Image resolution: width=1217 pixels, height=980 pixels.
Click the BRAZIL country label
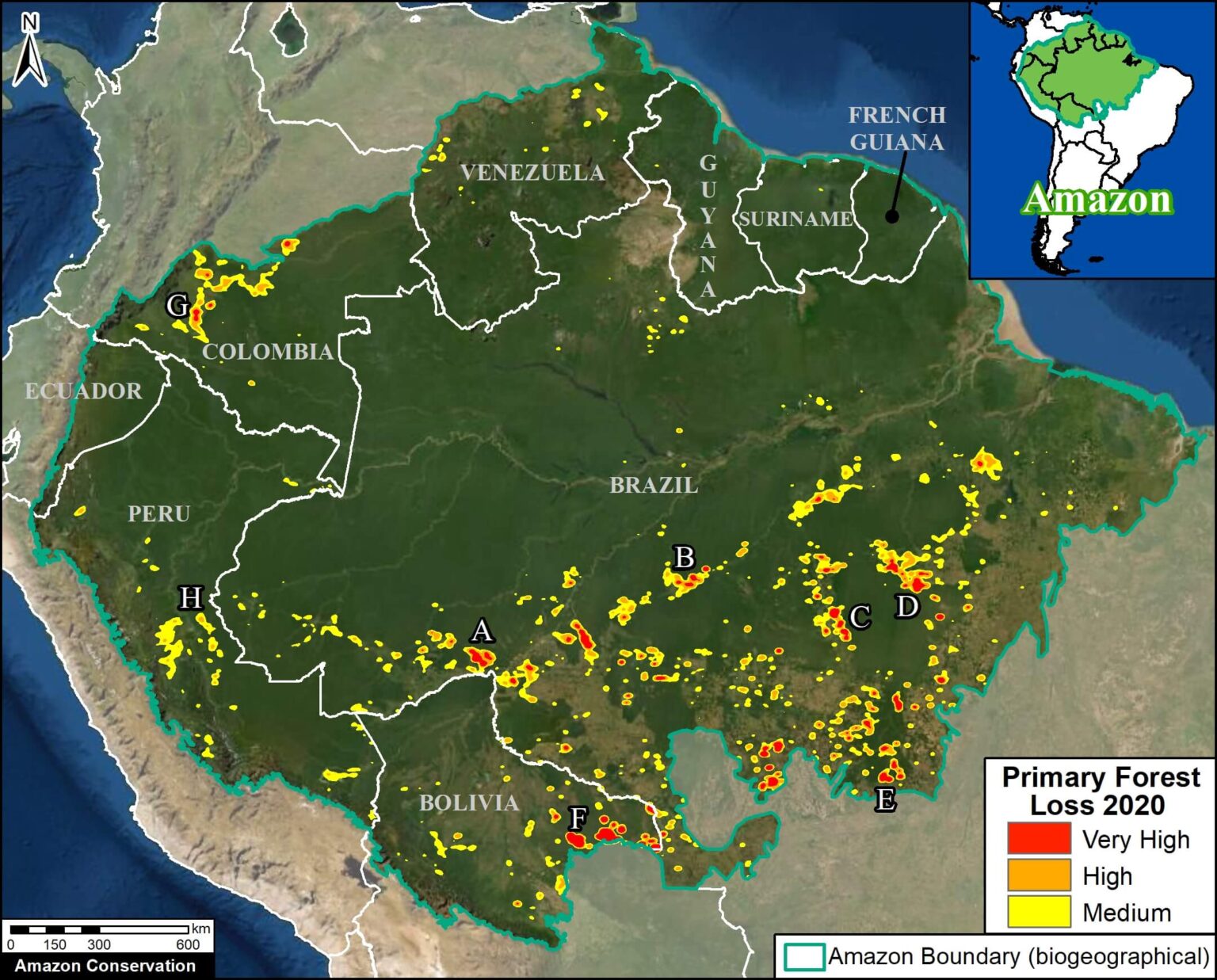[654, 485]
